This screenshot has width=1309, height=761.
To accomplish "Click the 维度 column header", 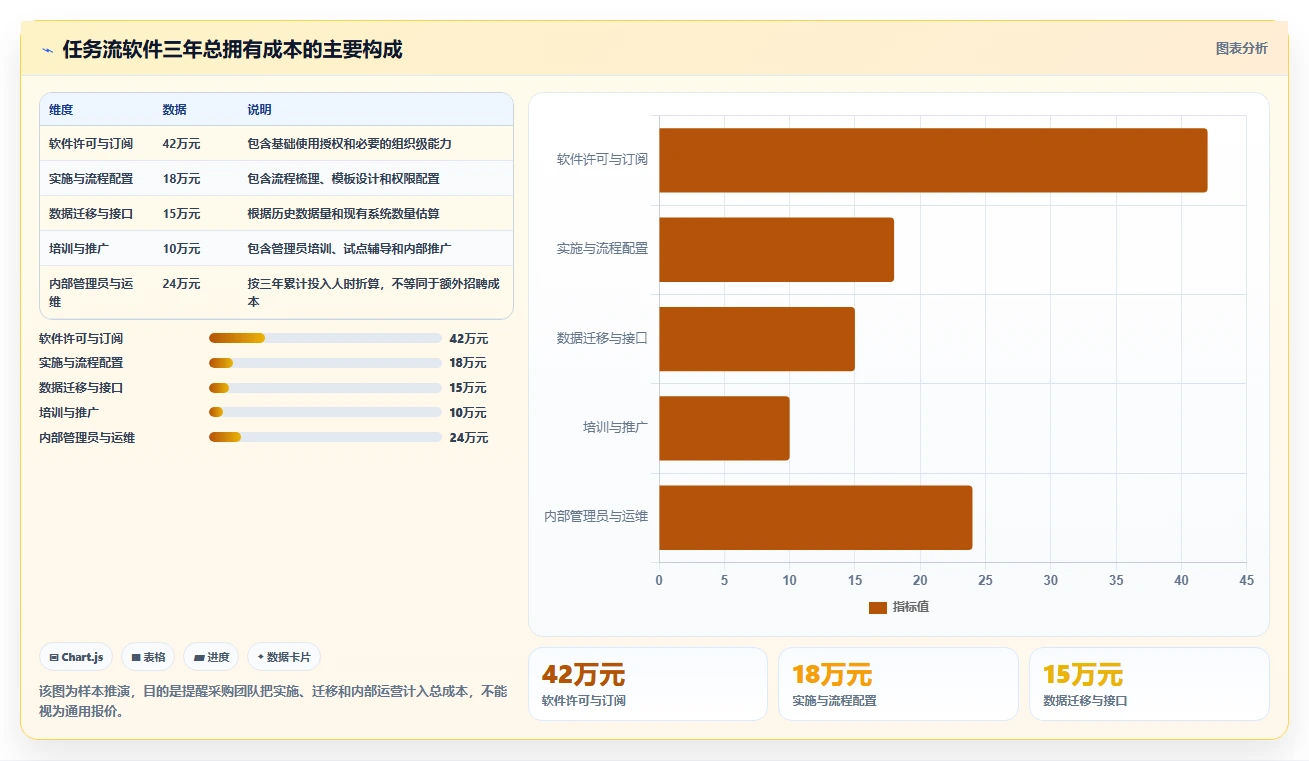I will point(61,110).
